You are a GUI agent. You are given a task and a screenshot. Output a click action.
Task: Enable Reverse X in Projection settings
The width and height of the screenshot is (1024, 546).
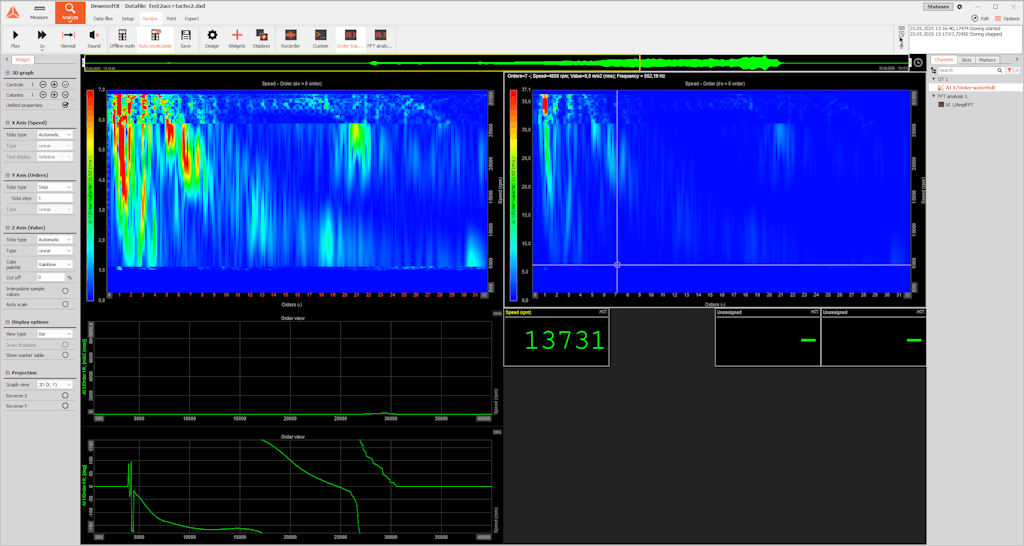click(x=65, y=396)
